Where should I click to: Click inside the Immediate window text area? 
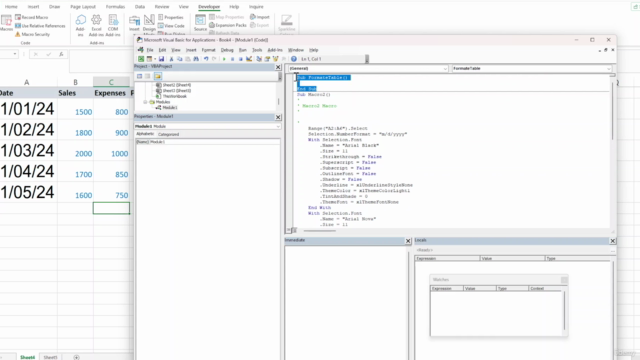tap(346, 302)
